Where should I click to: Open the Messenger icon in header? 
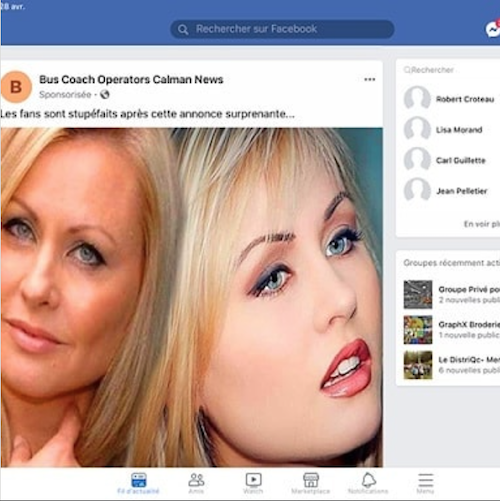(493, 30)
